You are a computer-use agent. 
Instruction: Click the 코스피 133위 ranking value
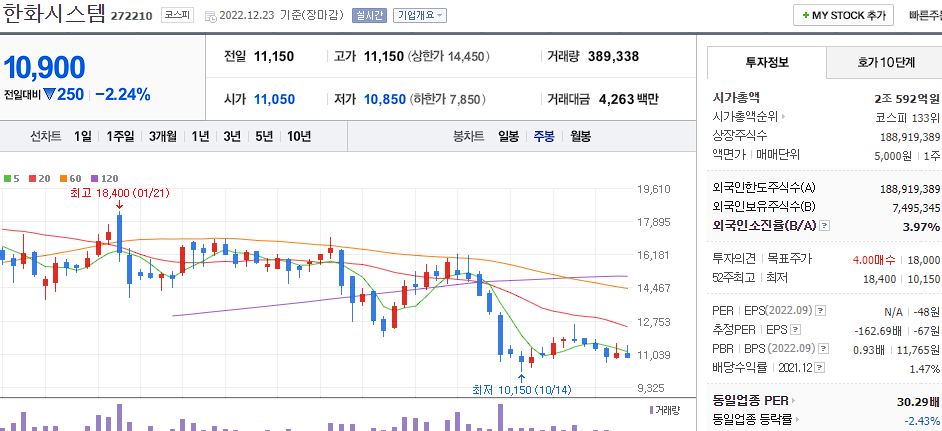point(908,117)
